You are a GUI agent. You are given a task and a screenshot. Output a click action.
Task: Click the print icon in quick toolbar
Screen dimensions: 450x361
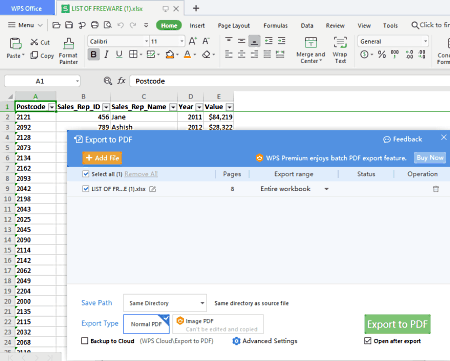(x=95, y=25)
